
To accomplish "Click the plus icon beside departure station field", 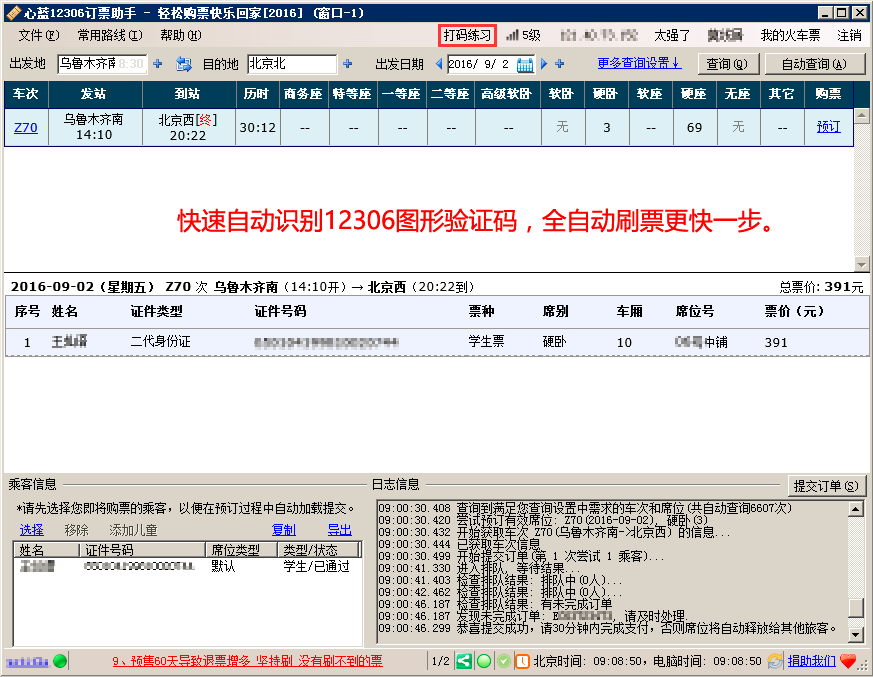I will 157,64.
